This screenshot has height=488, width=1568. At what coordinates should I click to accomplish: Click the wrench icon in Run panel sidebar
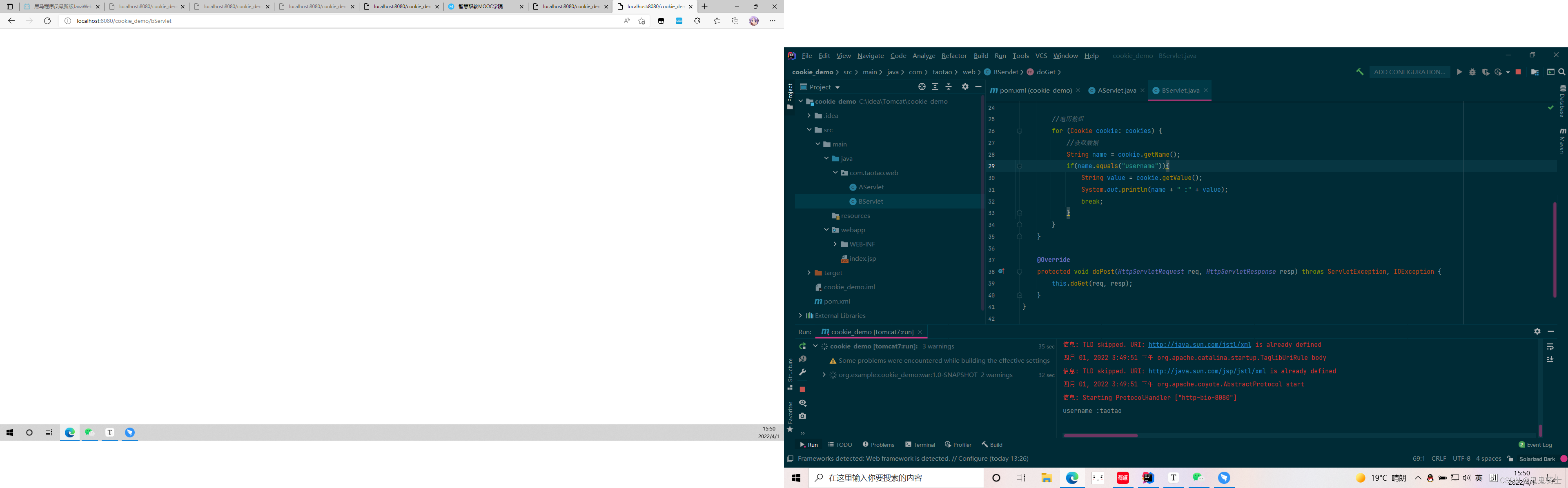802,373
